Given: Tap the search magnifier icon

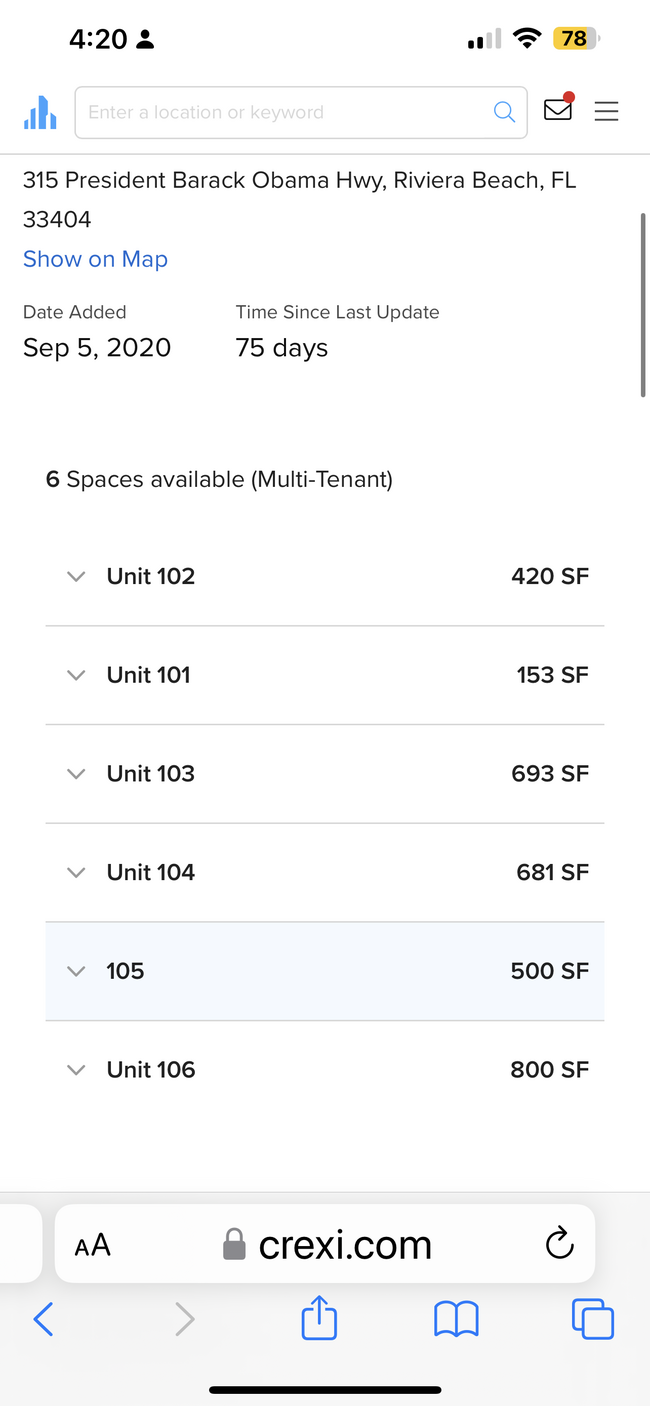Looking at the screenshot, I should (504, 112).
